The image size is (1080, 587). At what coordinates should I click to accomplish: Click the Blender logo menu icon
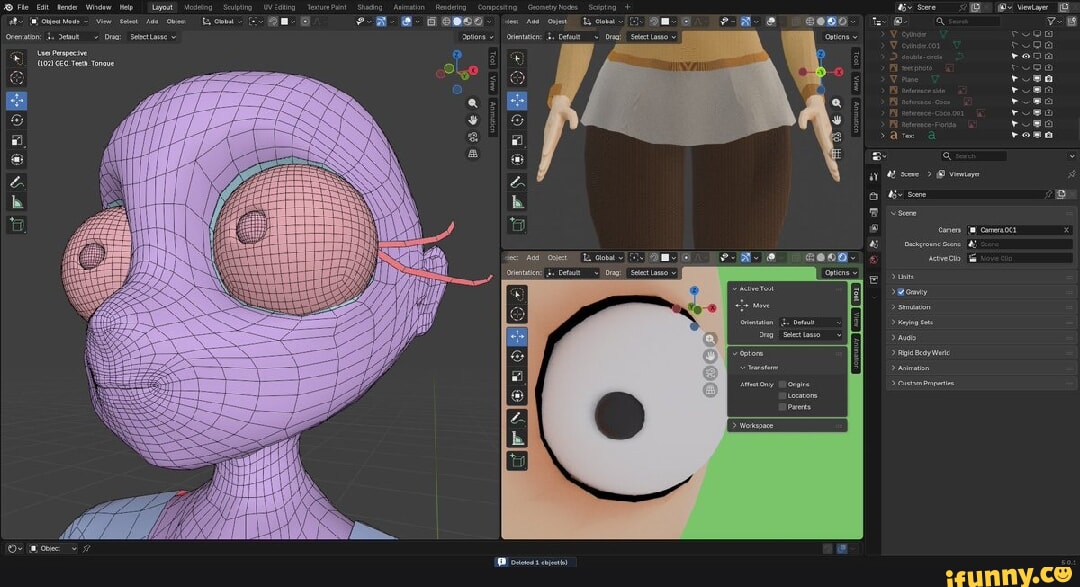point(8,7)
